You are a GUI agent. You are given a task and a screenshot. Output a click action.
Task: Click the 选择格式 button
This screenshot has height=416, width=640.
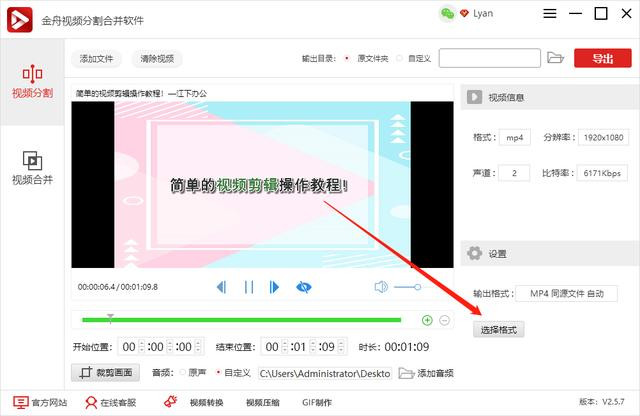(x=498, y=329)
